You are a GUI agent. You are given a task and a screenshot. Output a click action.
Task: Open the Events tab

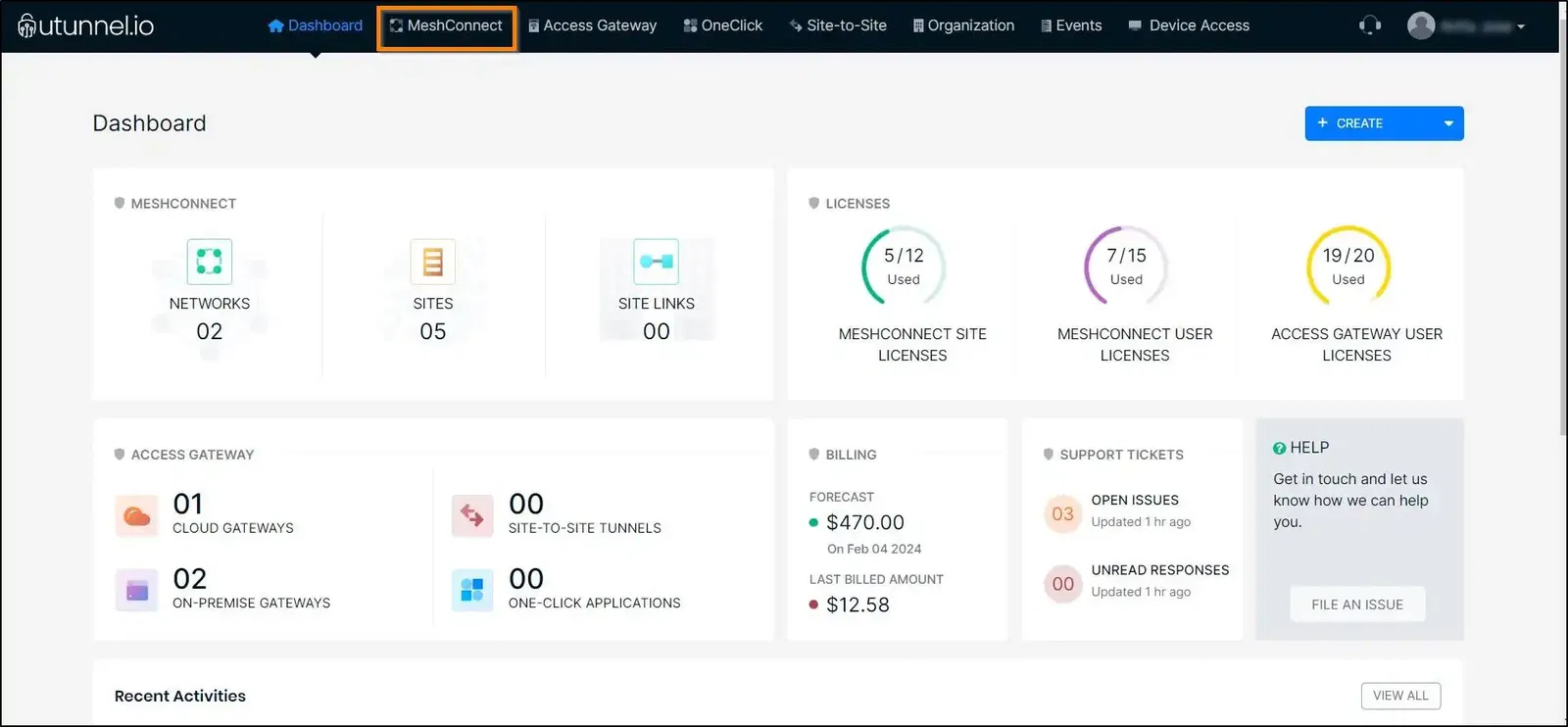(1071, 25)
